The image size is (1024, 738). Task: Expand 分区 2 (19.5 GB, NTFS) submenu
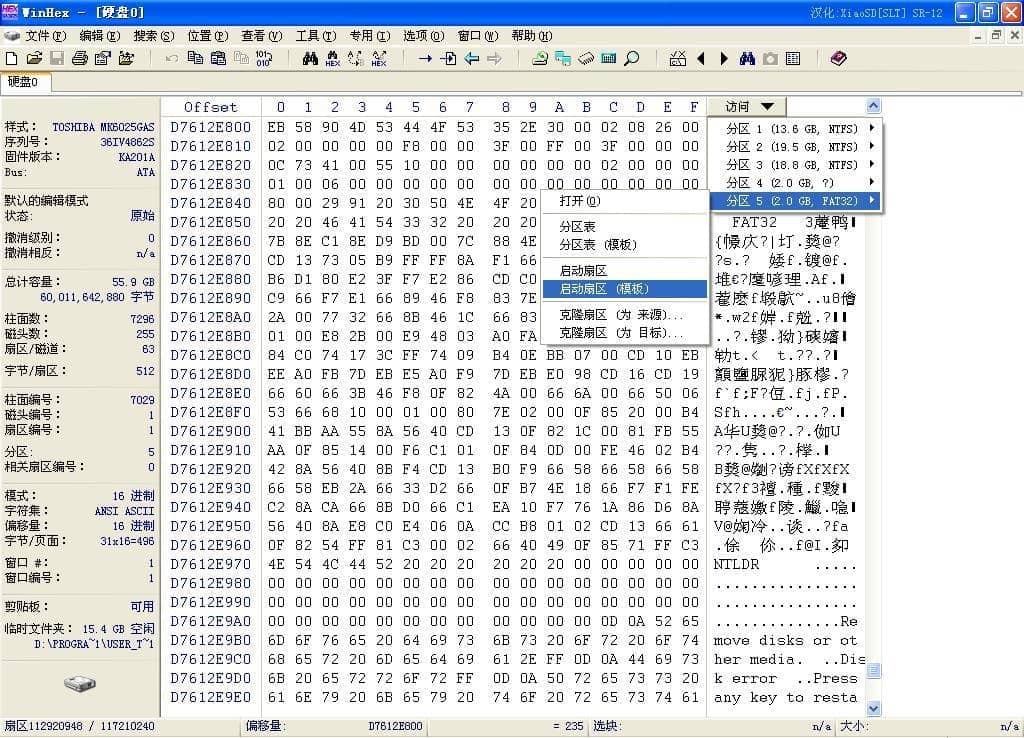(795, 147)
